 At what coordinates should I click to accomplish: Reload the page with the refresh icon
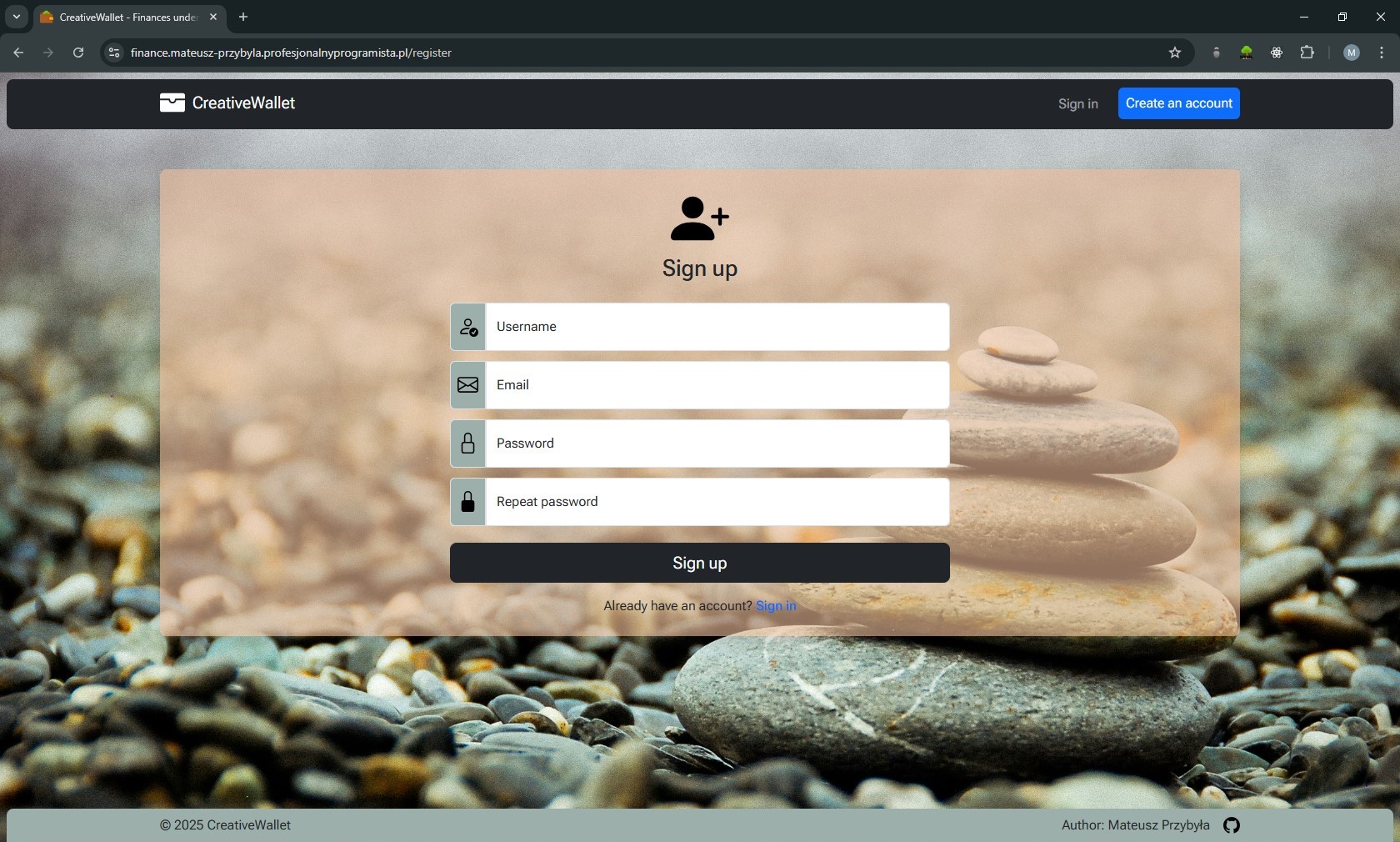click(78, 53)
